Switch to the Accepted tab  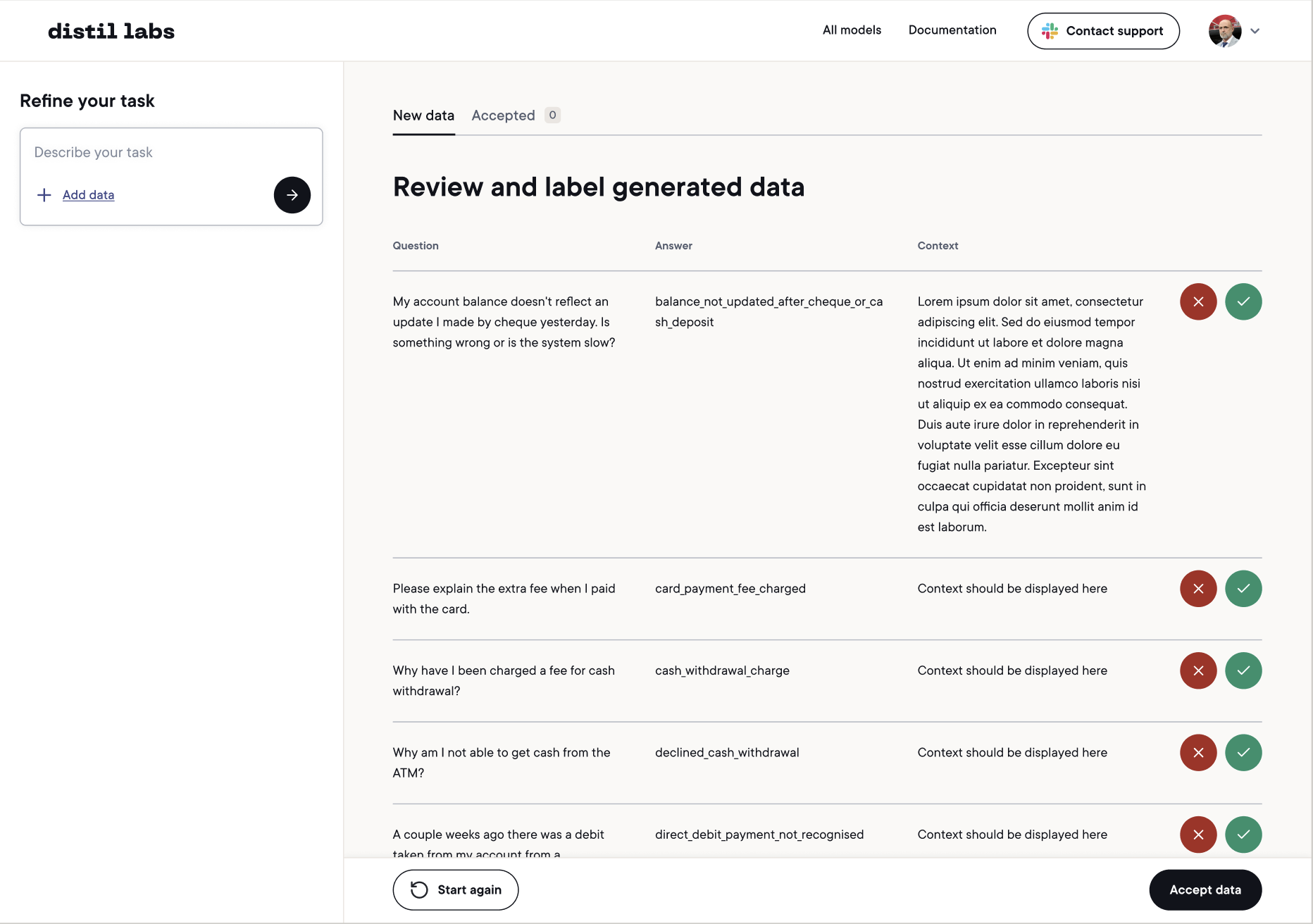[x=503, y=115]
